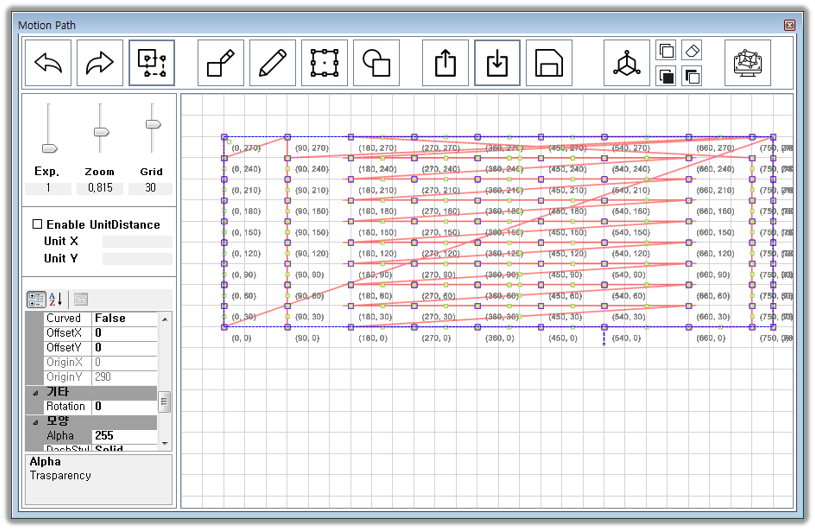Click the import download arrow icon
The image size is (815, 530).
pyautogui.click(x=497, y=63)
